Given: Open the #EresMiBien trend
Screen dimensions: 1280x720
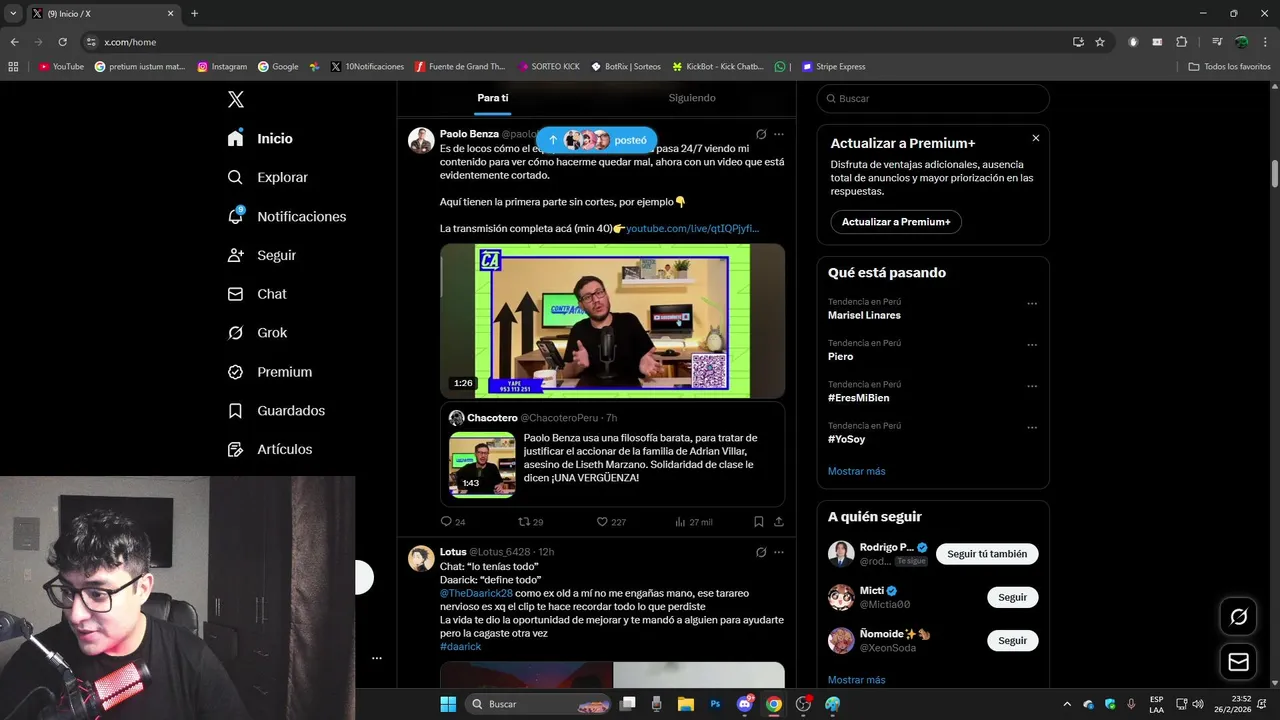Looking at the screenshot, I should (858, 398).
